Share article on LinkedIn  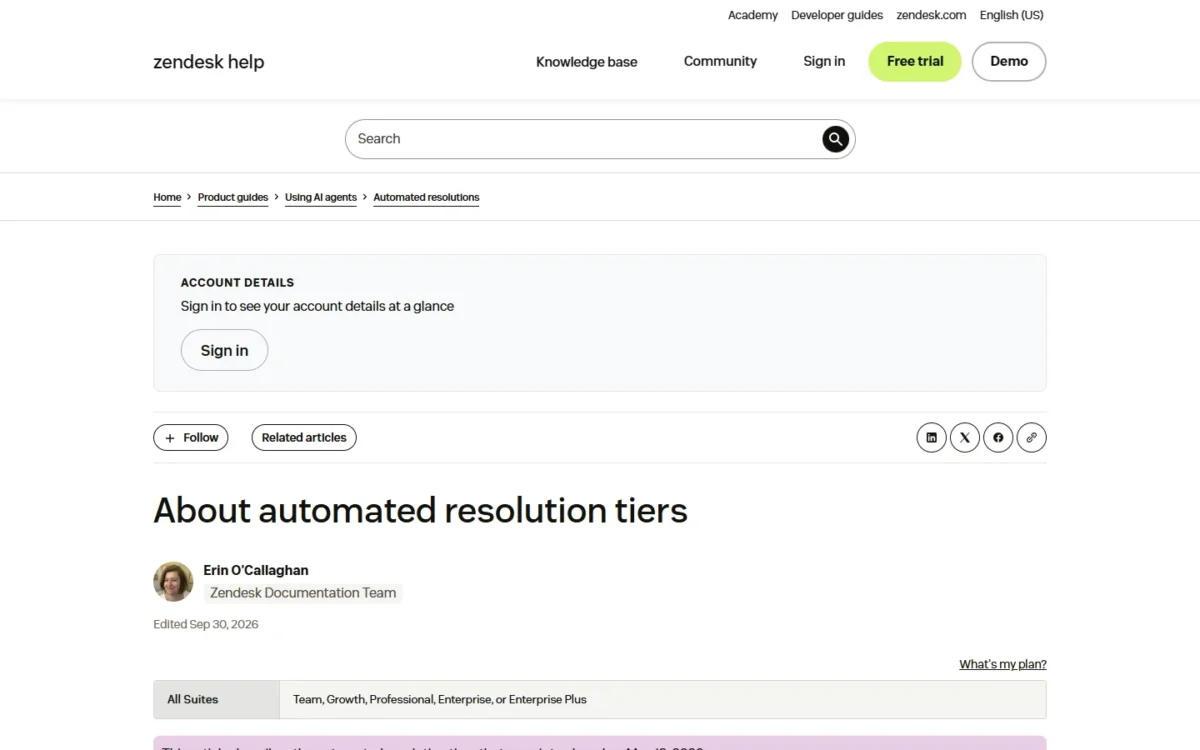click(931, 437)
